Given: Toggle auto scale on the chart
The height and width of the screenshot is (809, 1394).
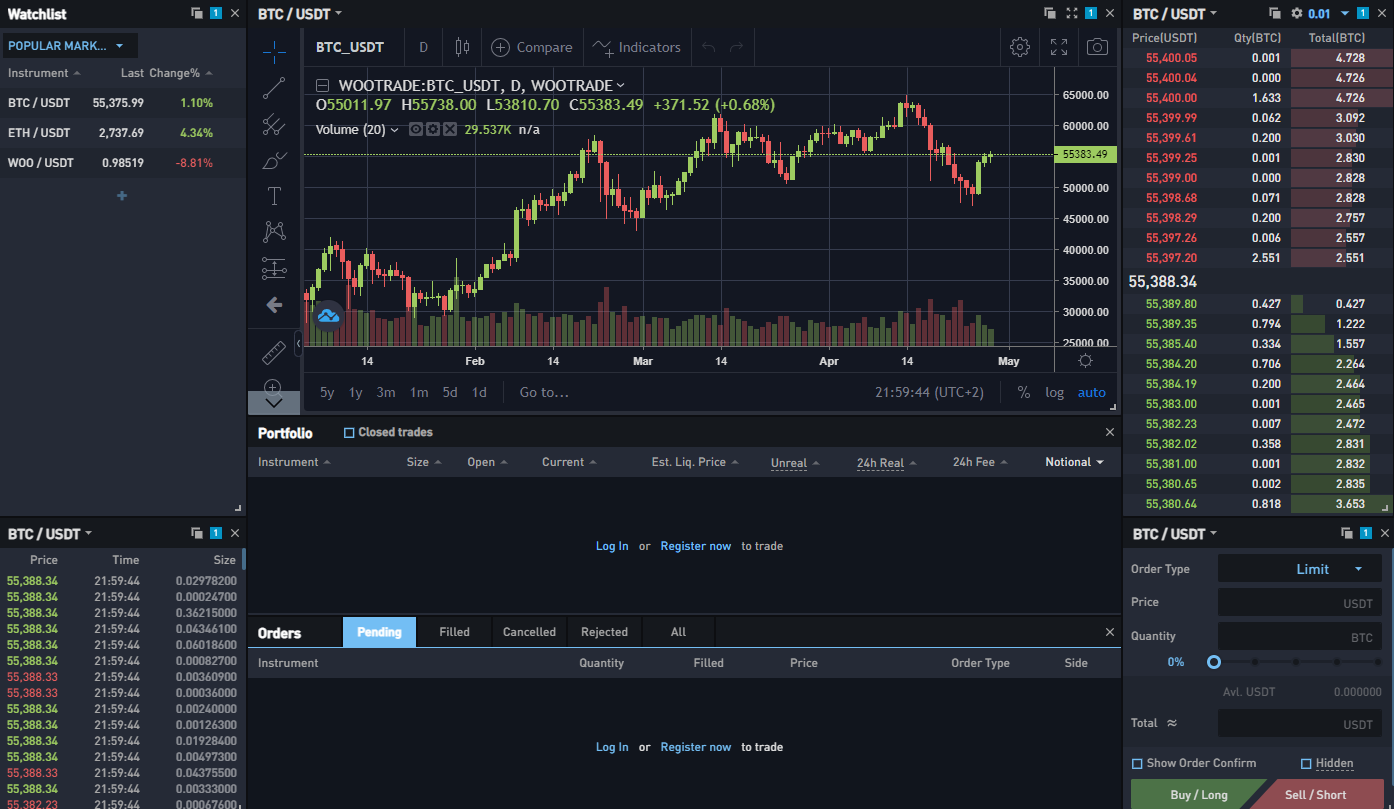Looking at the screenshot, I should (1092, 392).
